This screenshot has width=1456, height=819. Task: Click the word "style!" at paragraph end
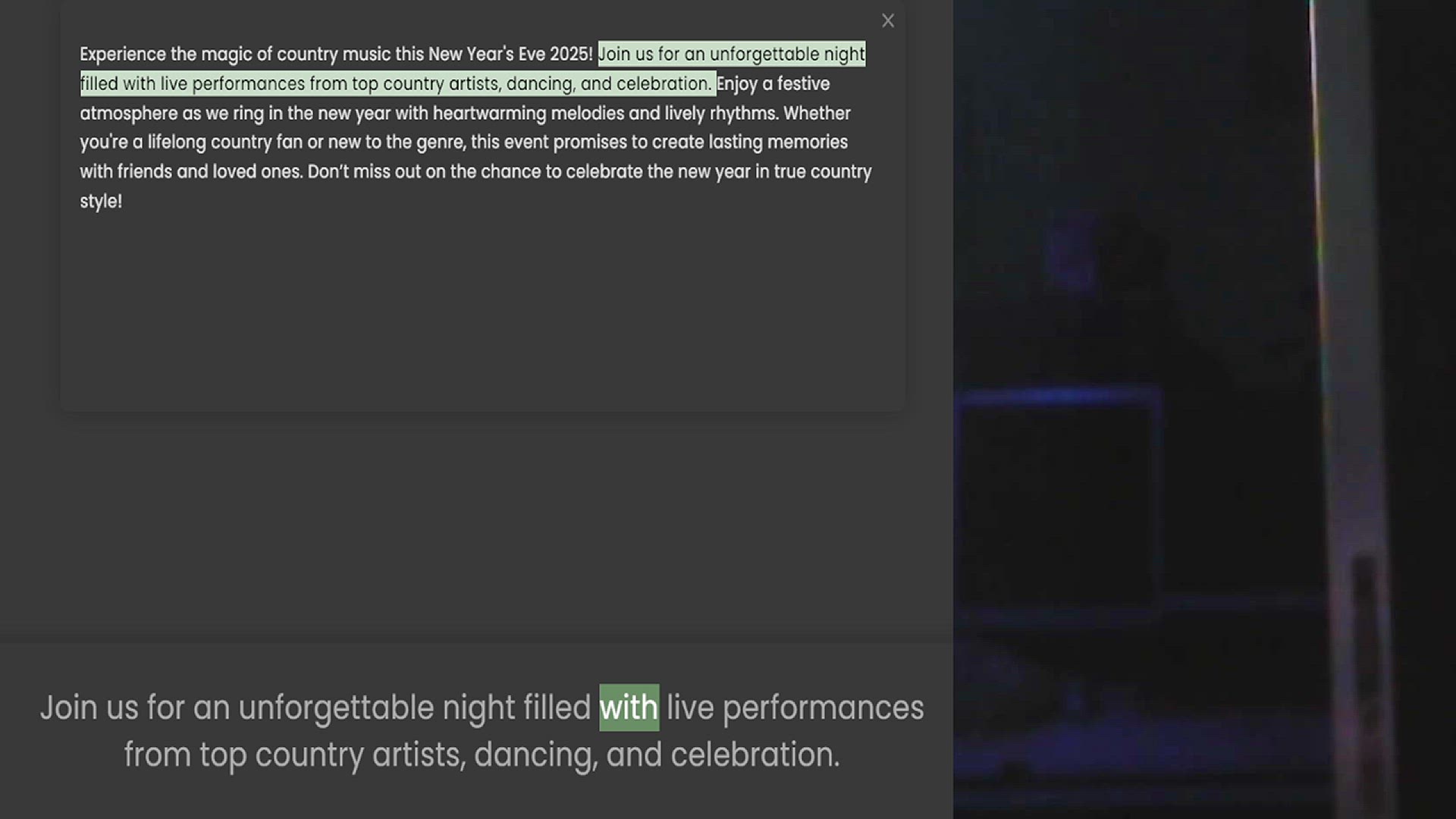[x=101, y=202]
